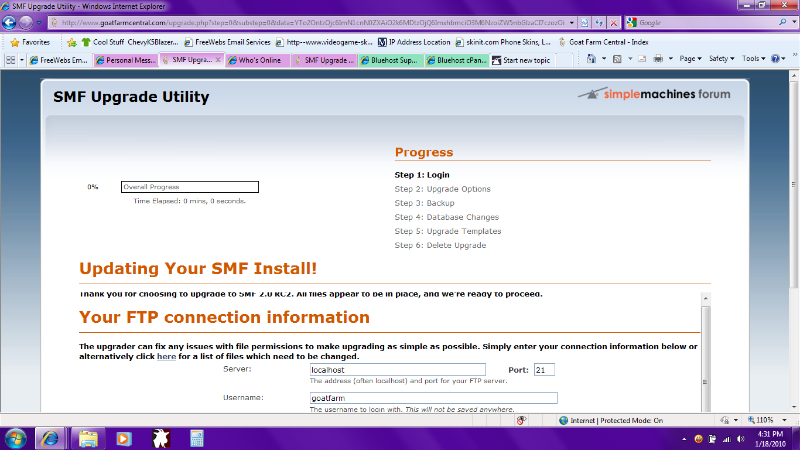Click the network signal tray icon

pyautogui.click(x=727, y=439)
